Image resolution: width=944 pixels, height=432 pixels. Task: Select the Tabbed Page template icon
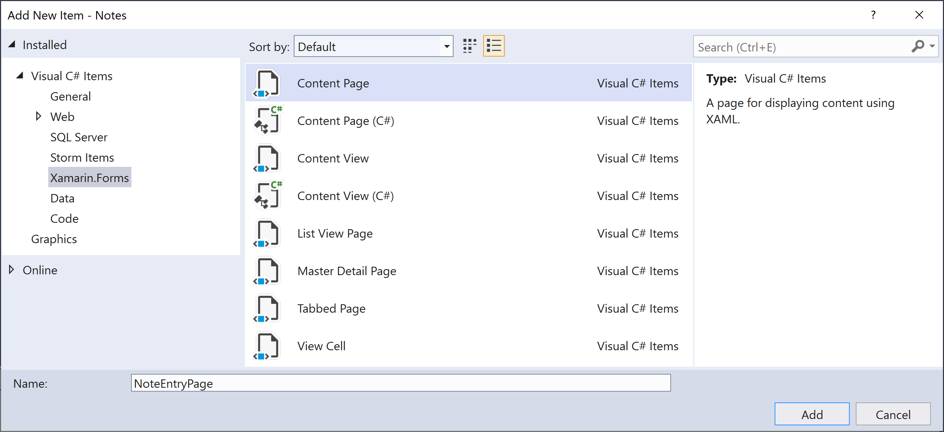pyautogui.click(x=267, y=309)
